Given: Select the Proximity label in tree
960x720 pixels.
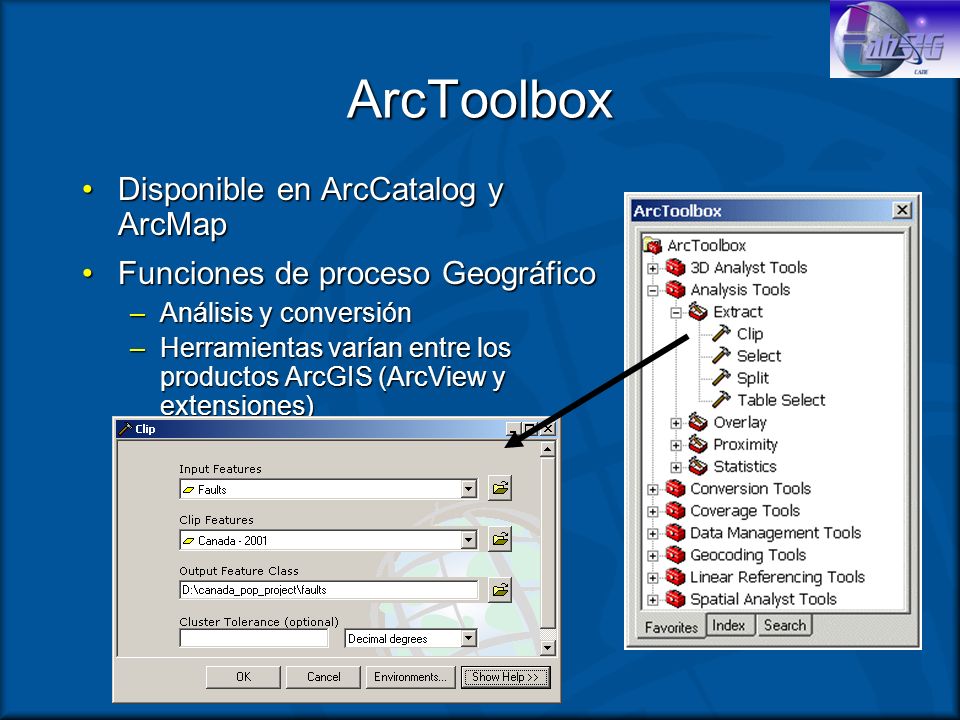Looking at the screenshot, I should [745, 444].
